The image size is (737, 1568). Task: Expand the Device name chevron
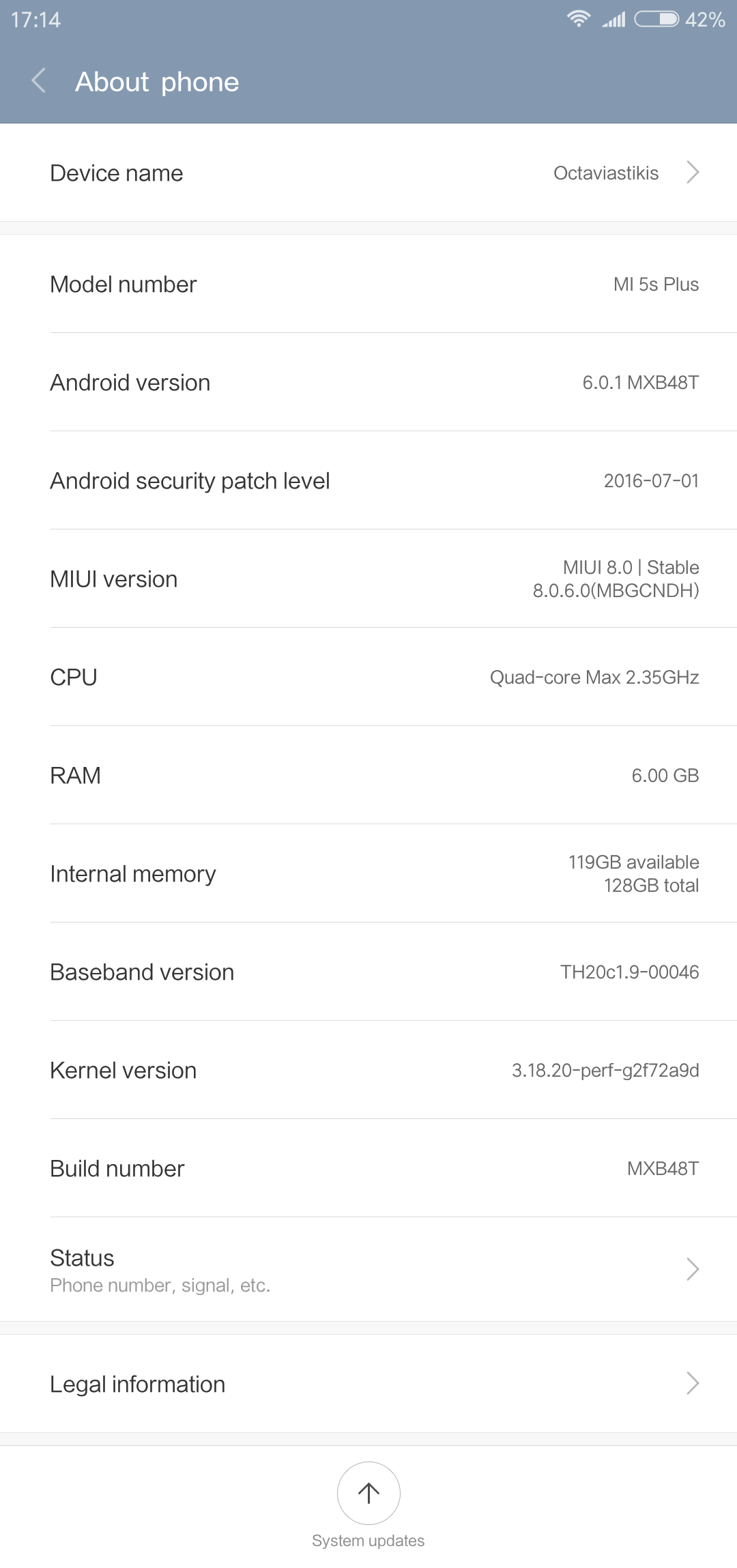693,173
